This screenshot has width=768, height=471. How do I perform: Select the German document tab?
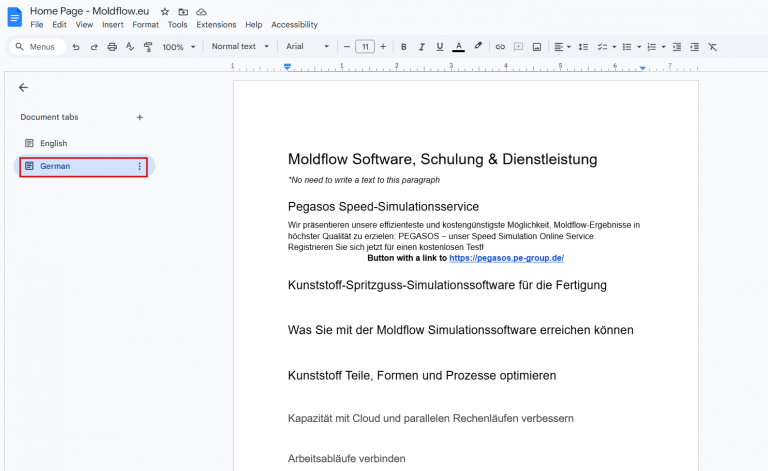tap(83, 166)
